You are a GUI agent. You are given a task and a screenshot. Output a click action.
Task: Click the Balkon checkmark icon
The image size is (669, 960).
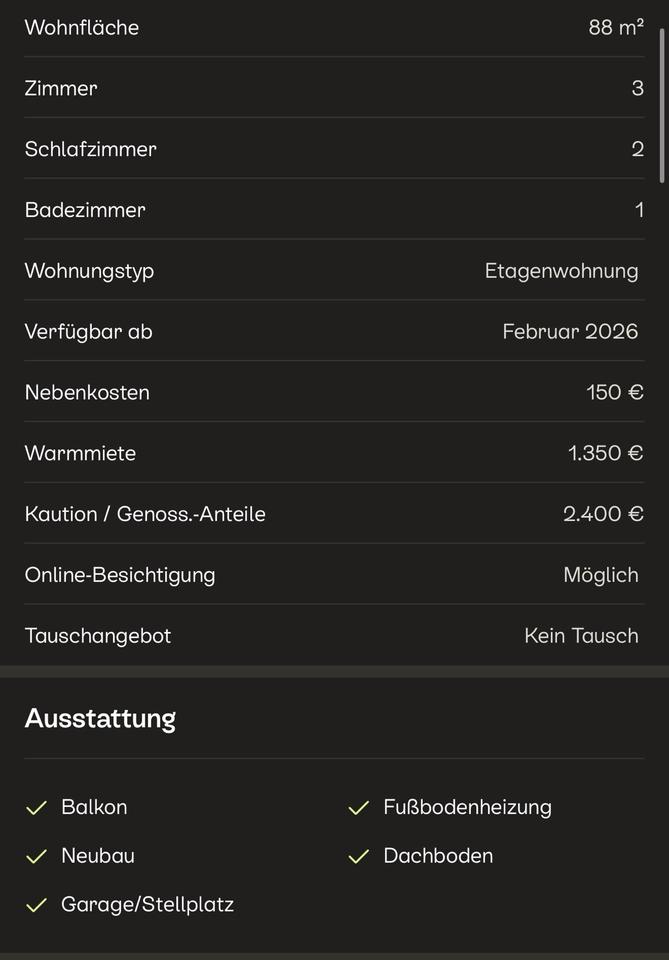(37, 808)
